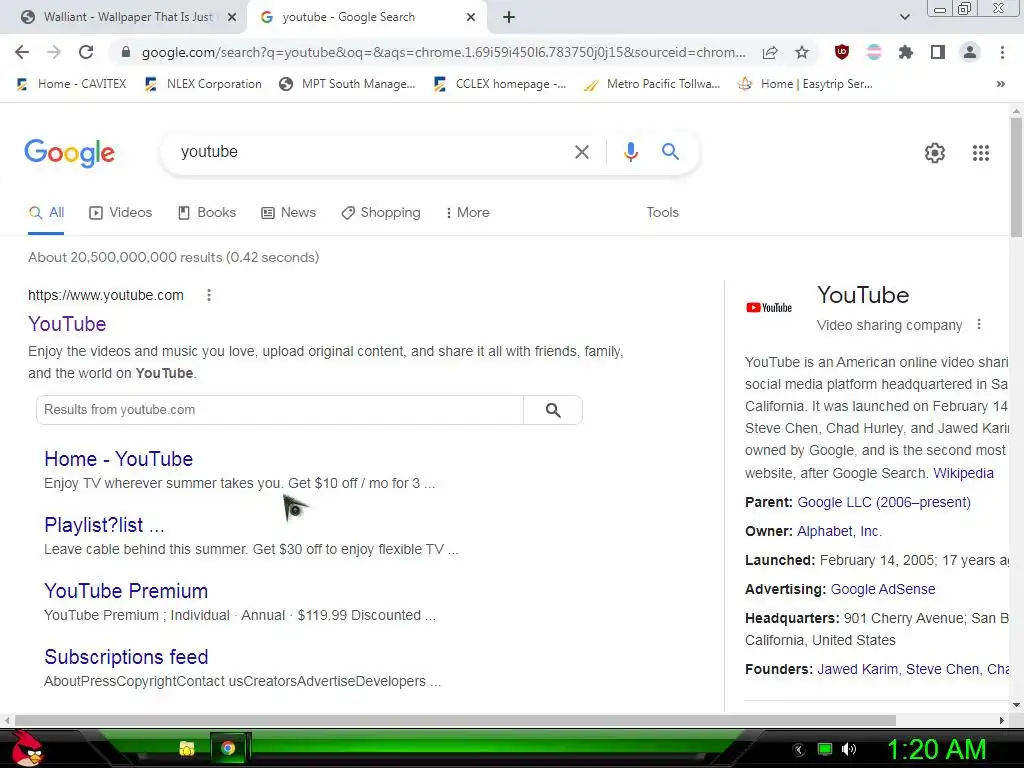Start voice search with microphone
The image size is (1024, 768).
[630, 152]
